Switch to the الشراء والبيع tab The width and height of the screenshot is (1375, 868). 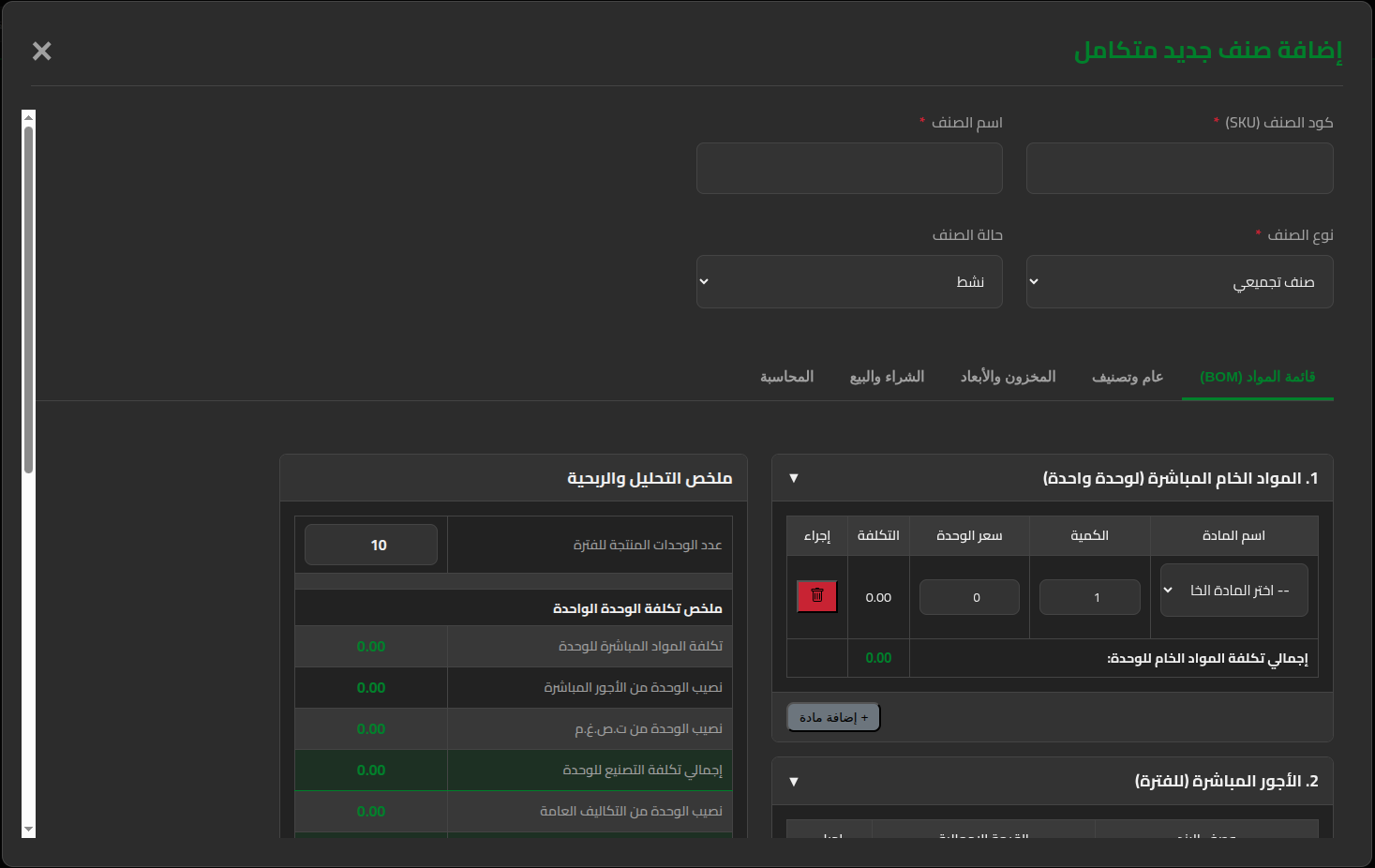pos(887,377)
